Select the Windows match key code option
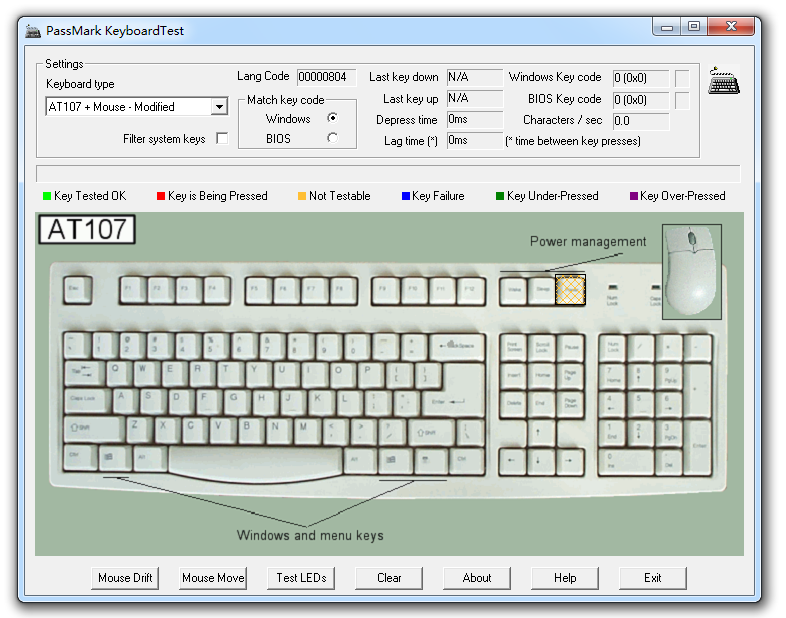The height and width of the screenshot is (618, 786). (x=332, y=119)
